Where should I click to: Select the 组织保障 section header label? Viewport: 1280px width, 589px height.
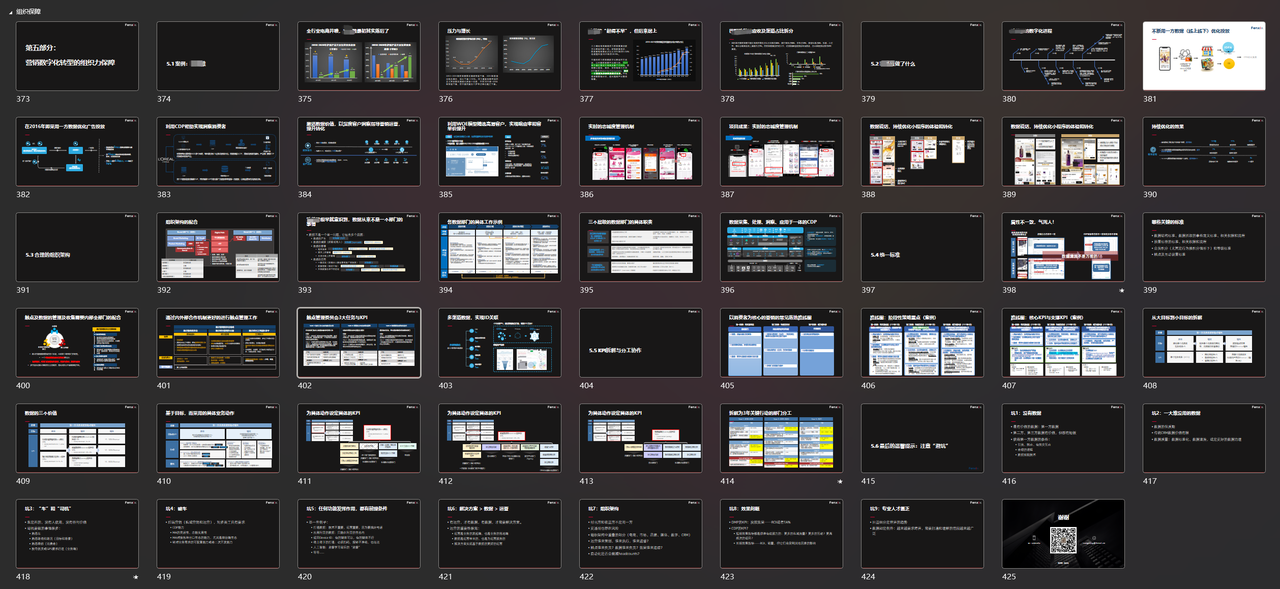30,10
